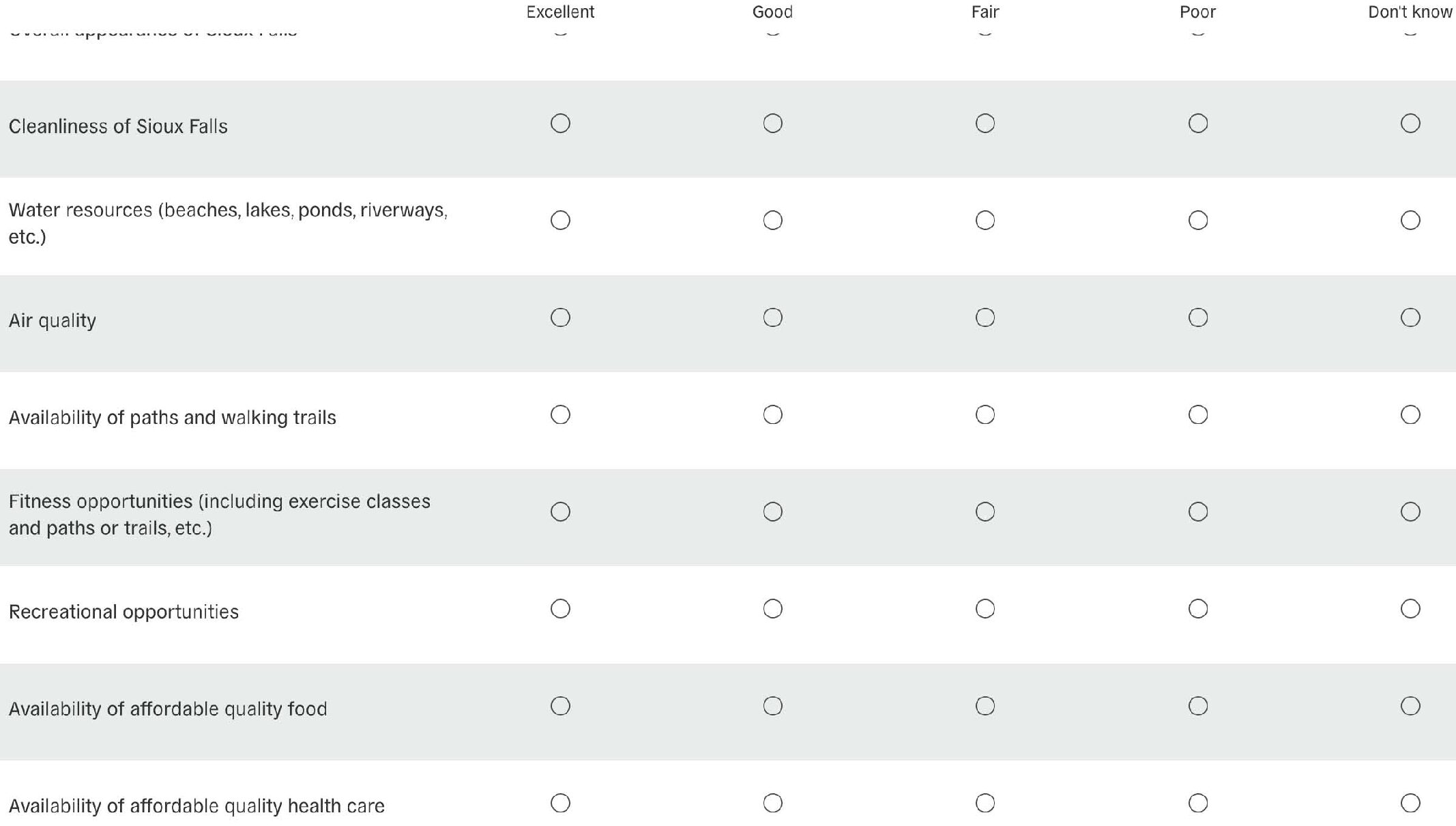Mark Air quality as Fair
Viewport: 1456px width, 826px height.
pos(985,317)
